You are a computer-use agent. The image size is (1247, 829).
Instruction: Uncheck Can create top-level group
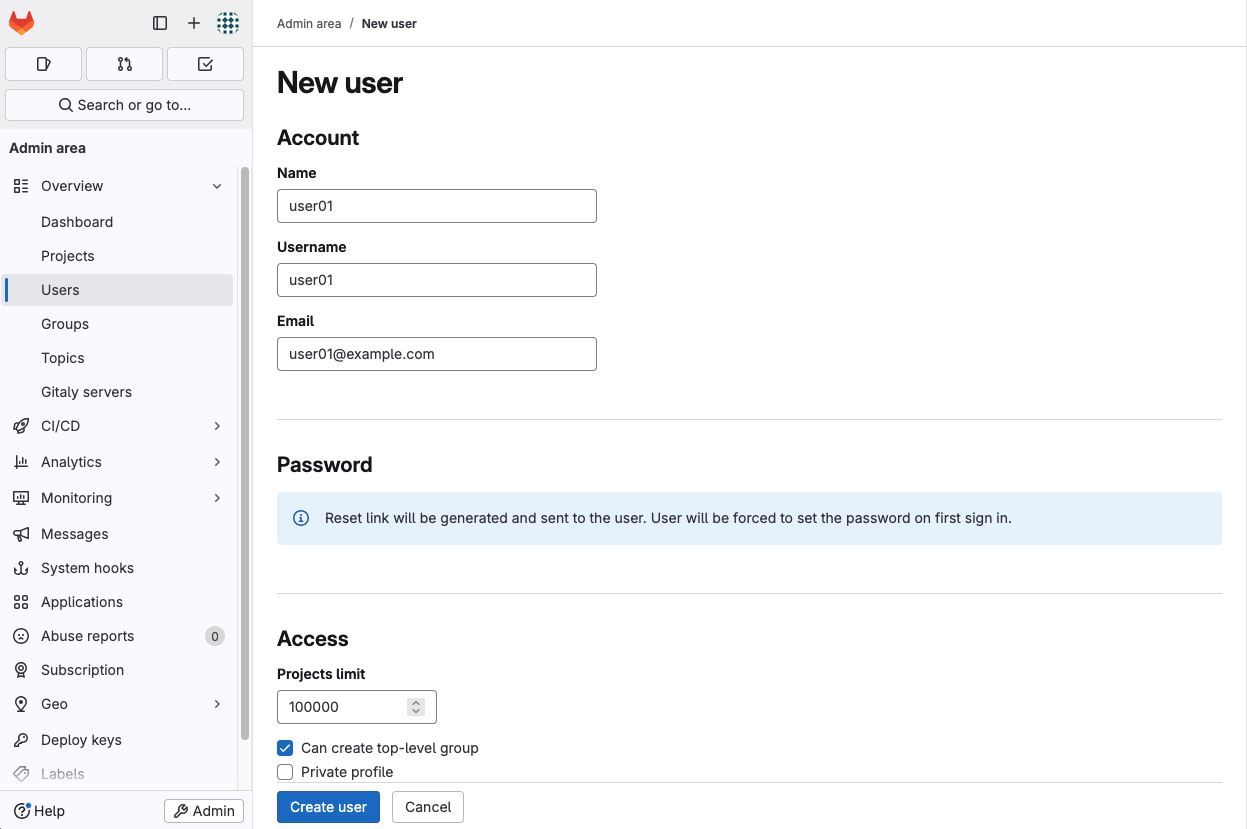point(285,748)
